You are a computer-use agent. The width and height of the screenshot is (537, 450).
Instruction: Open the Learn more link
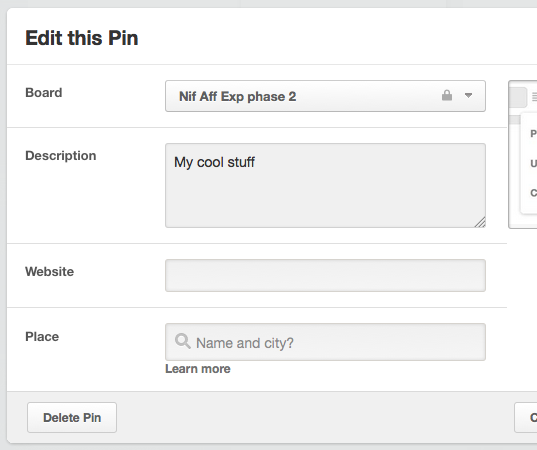tap(198, 369)
